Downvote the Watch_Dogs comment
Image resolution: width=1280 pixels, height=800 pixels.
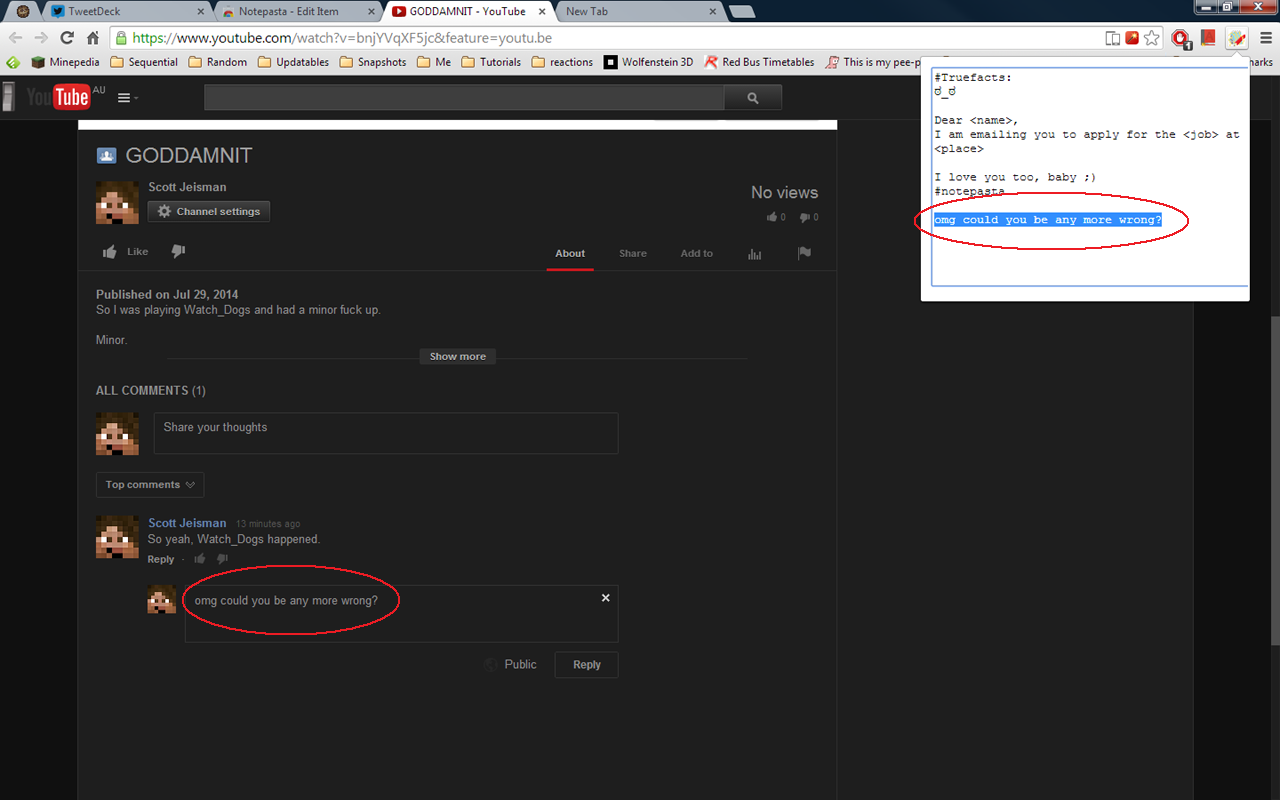pyautogui.click(x=222, y=559)
